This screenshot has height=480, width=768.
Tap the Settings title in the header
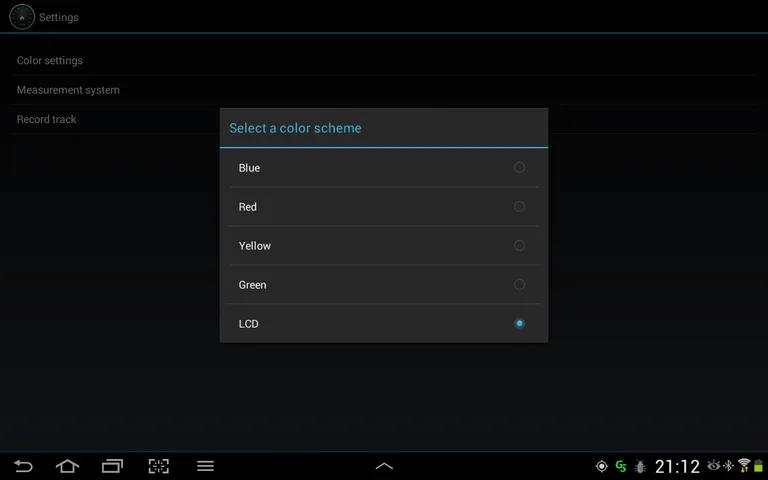point(59,17)
